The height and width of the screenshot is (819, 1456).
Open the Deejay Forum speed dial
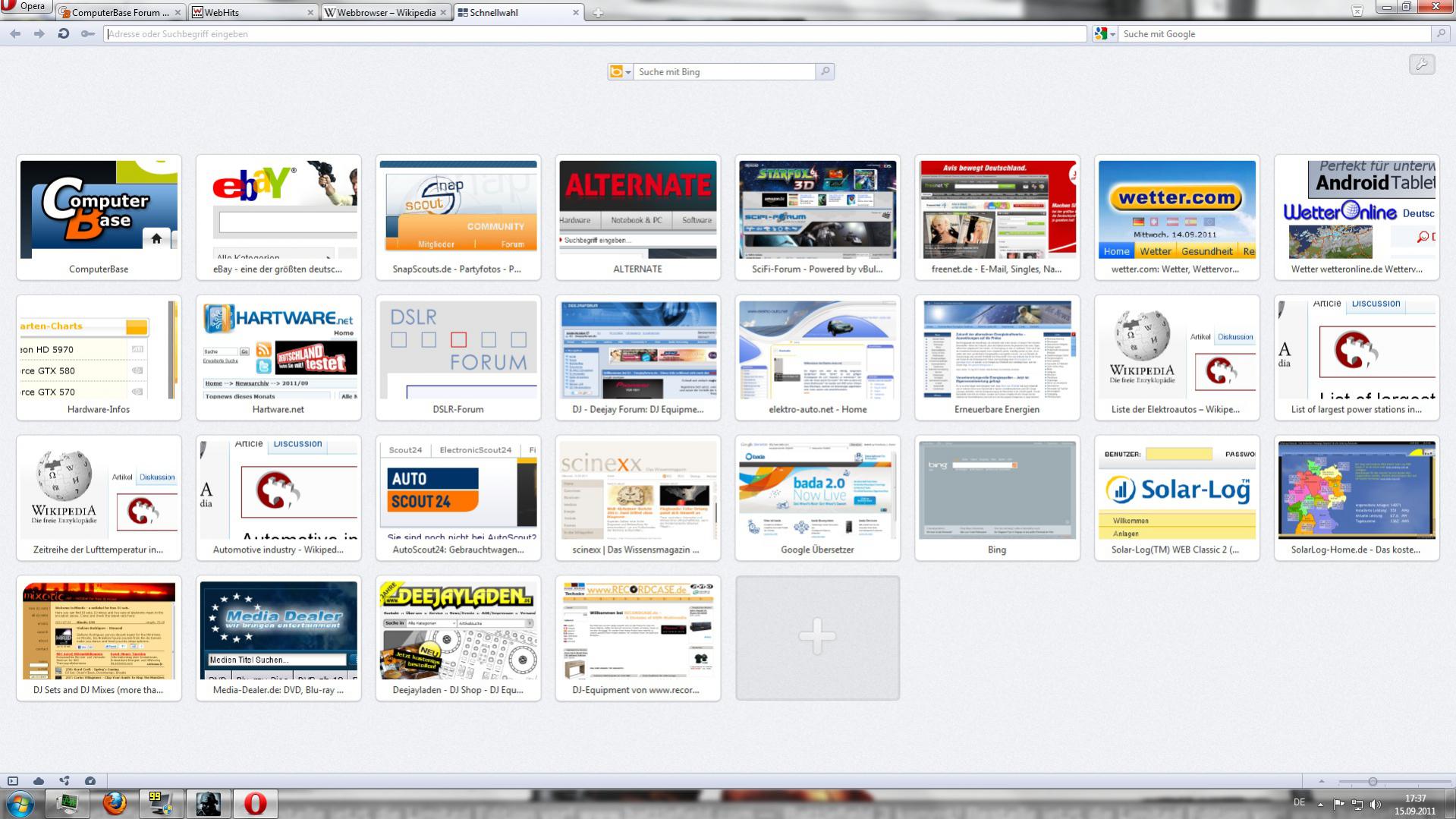click(638, 358)
